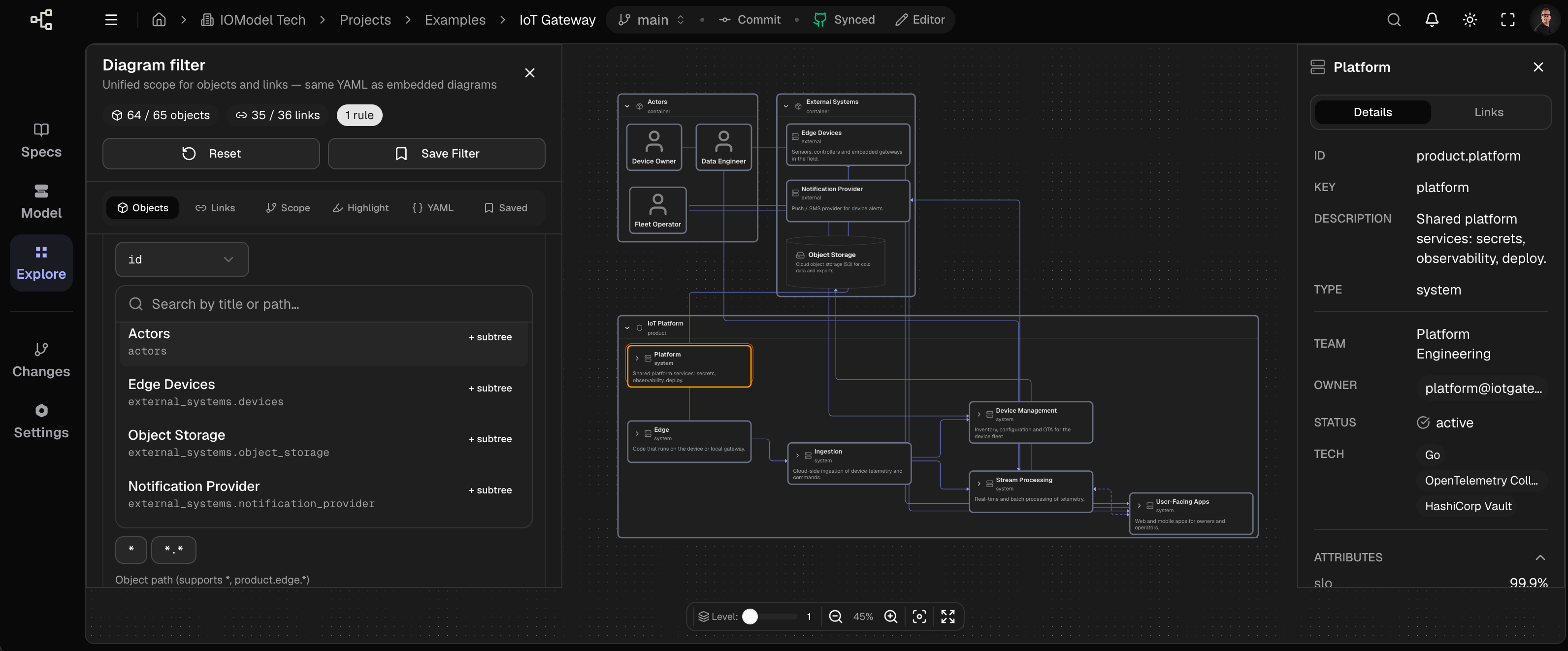1568x651 pixels.
Task: Insert the * wildcard chip
Action: pos(131,550)
